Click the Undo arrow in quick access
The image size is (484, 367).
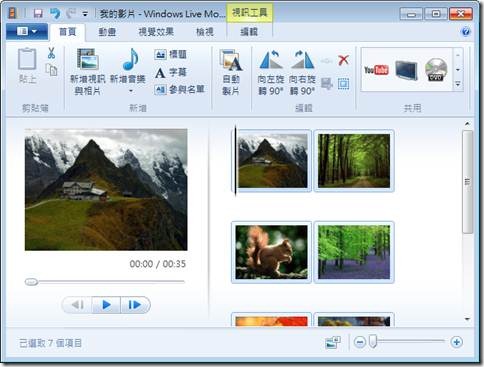[x=55, y=13]
